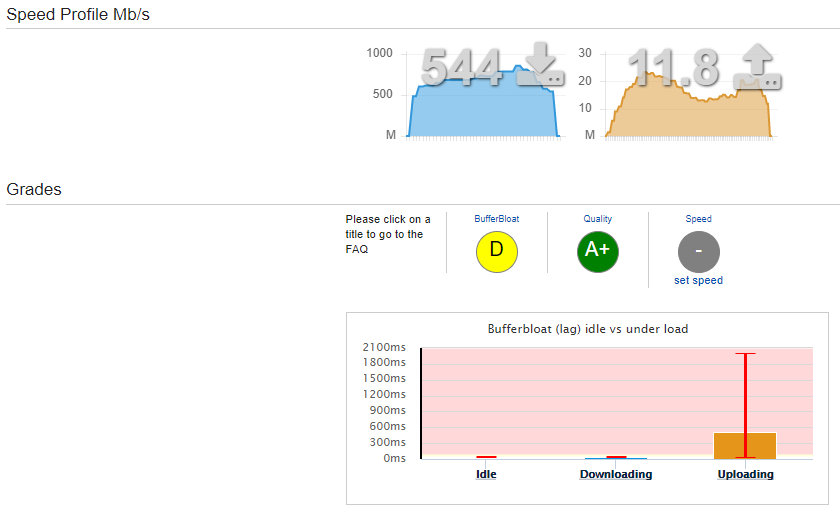This screenshot has width=840, height=517.
Task: Click the 544 download speed value
Action: click(461, 67)
